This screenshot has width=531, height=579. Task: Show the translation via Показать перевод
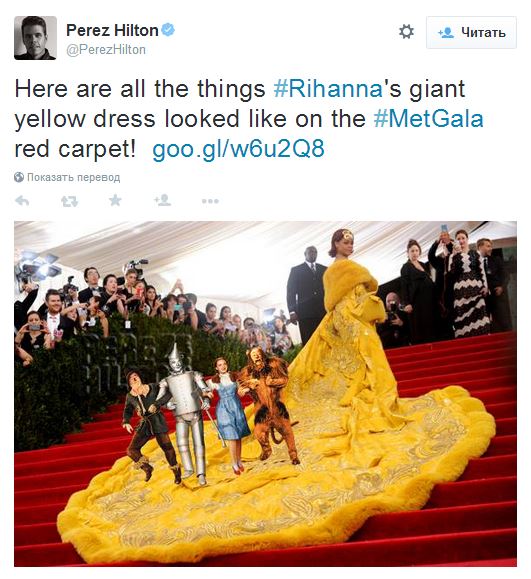[73, 178]
